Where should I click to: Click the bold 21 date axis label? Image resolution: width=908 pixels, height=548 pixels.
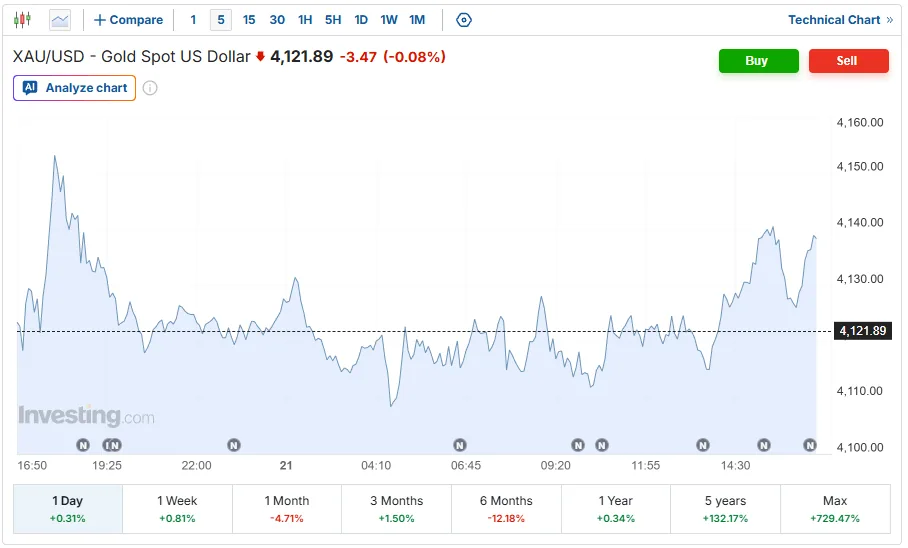(x=286, y=465)
